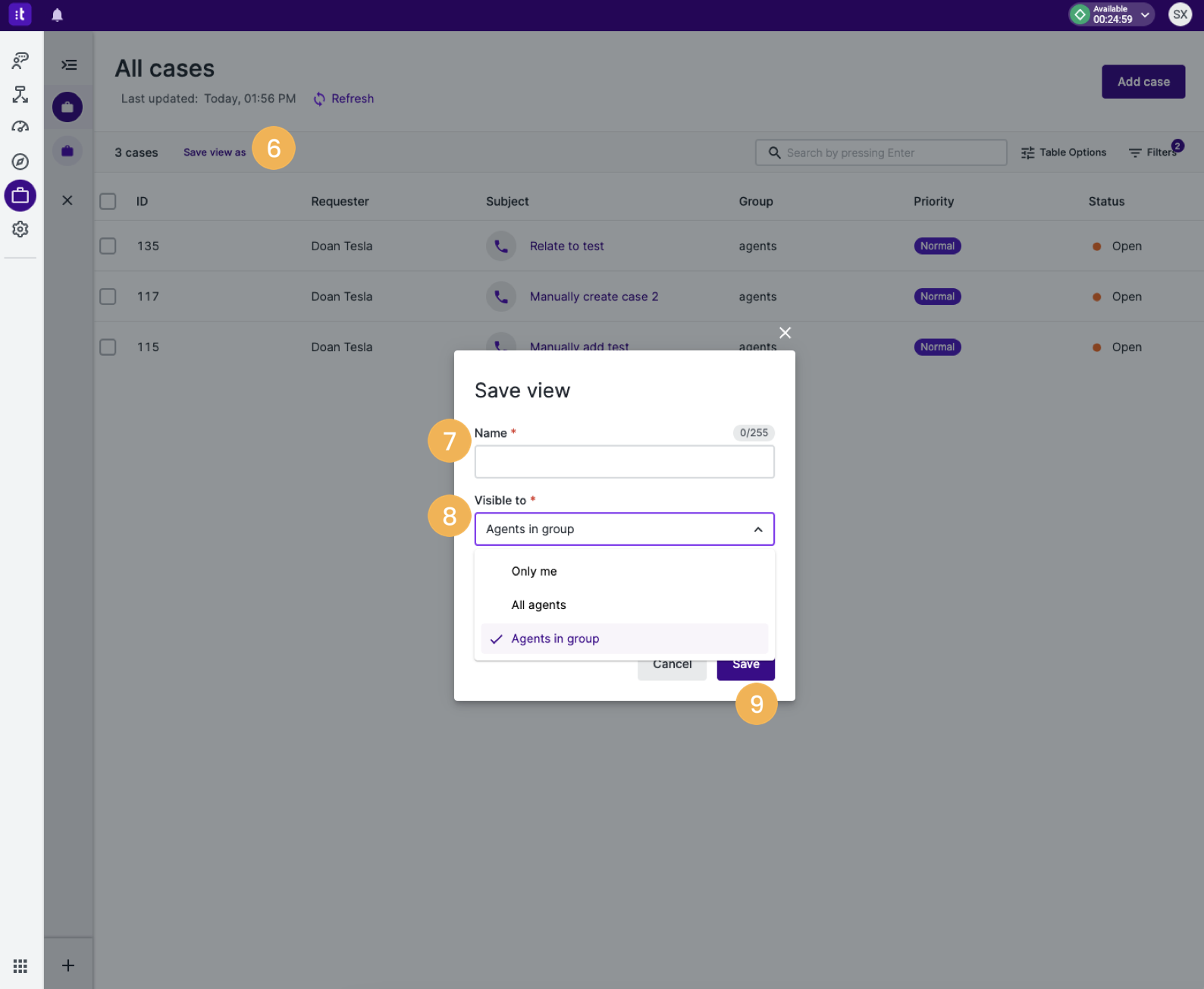Click the Talkdesk logo icon
The image size is (1204, 989).
(20, 14)
